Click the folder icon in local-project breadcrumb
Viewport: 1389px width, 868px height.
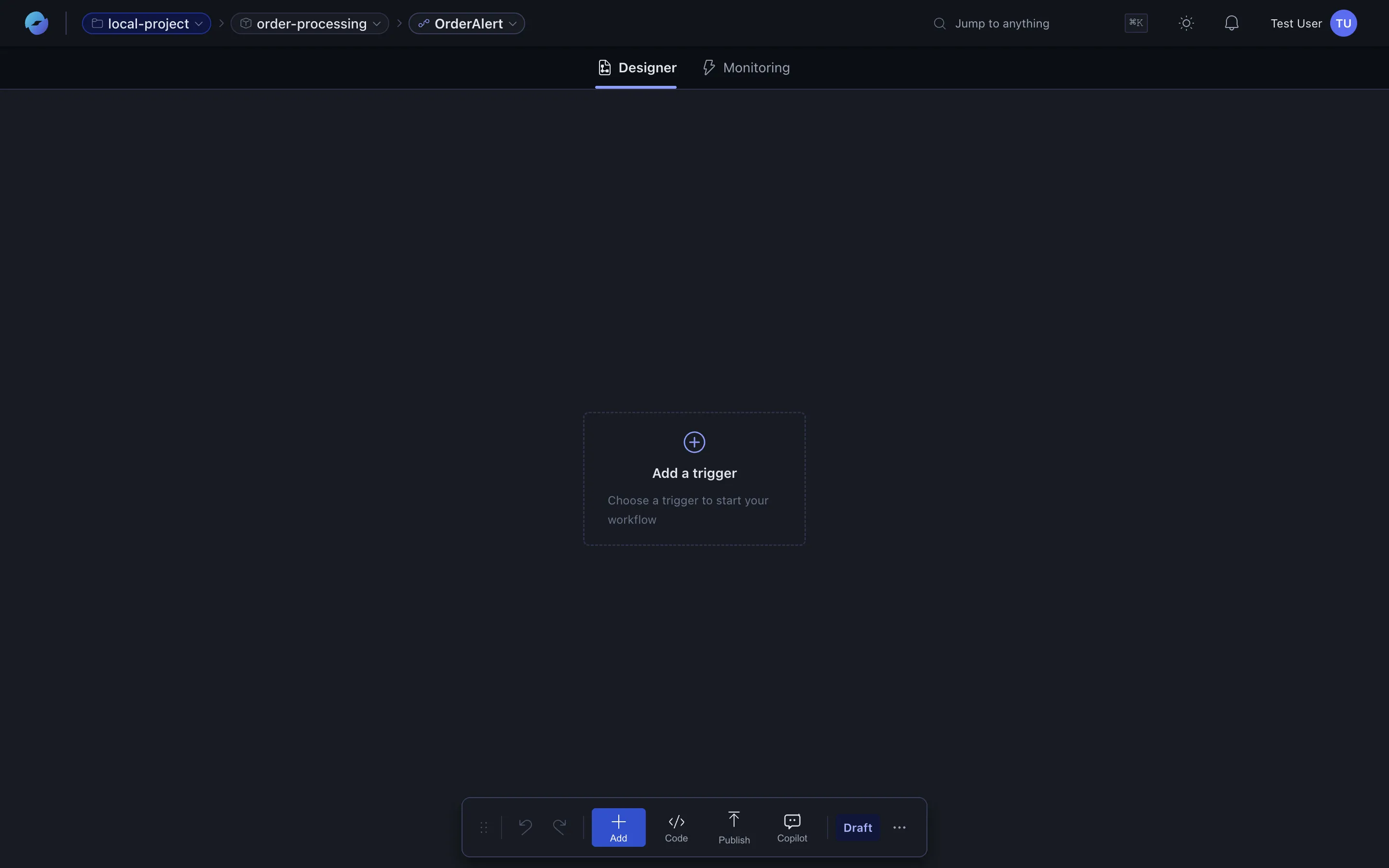point(97,24)
